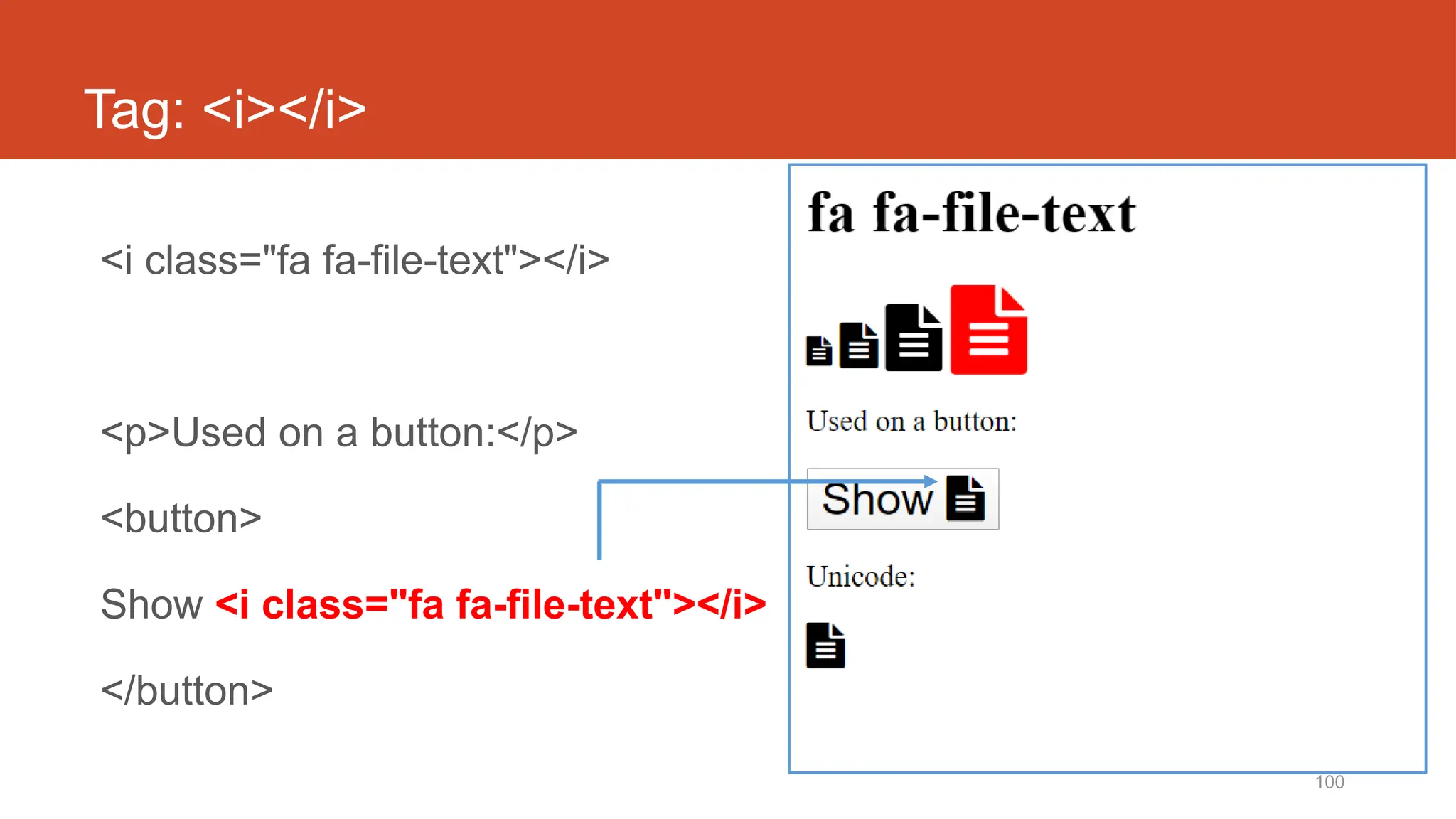Viewport: 1456px width, 819px height.
Task: Click the closing </button> code line
Action: [187, 690]
